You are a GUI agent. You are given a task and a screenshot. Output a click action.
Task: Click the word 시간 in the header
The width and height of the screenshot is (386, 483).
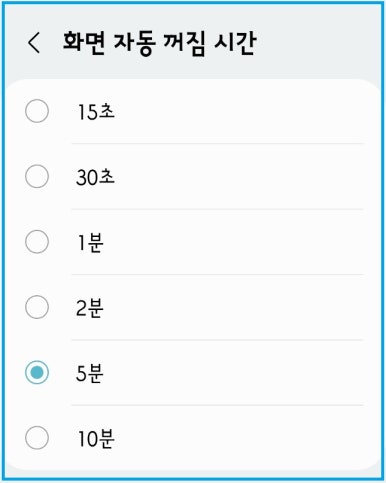(235, 43)
